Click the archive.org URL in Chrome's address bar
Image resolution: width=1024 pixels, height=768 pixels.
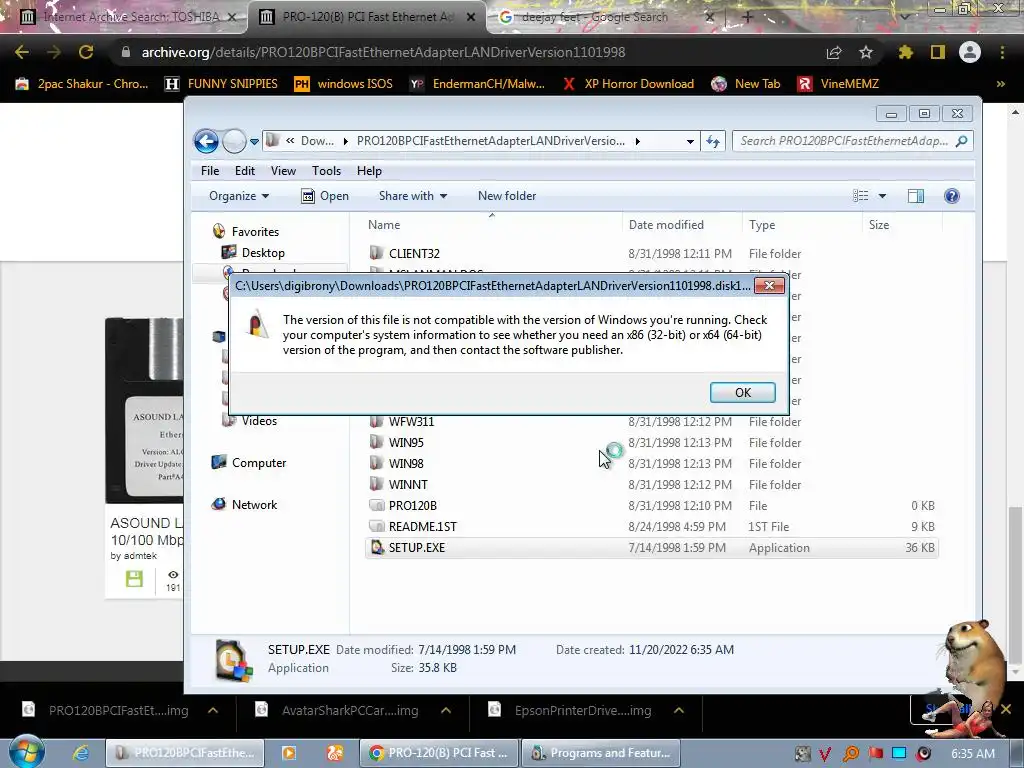tap(383, 52)
